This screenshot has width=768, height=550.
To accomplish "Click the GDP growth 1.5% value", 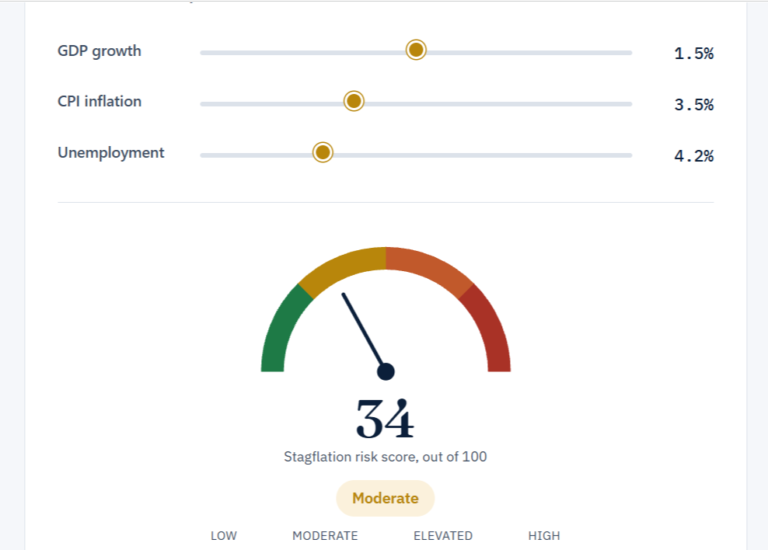I will click(694, 53).
